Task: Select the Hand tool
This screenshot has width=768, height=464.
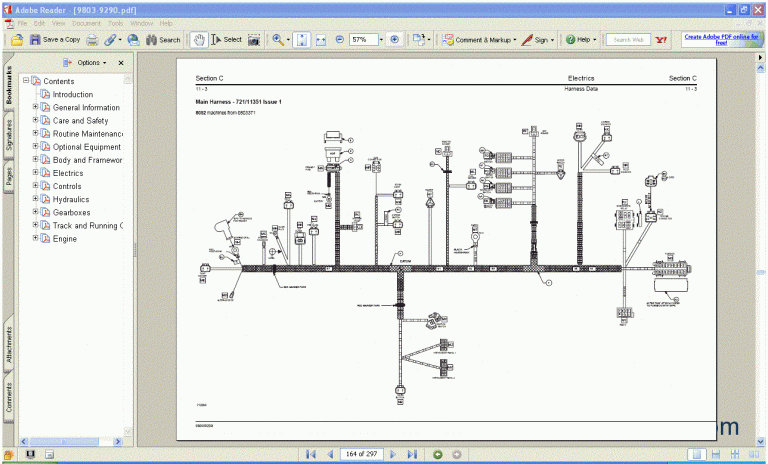Action: pos(199,40)
